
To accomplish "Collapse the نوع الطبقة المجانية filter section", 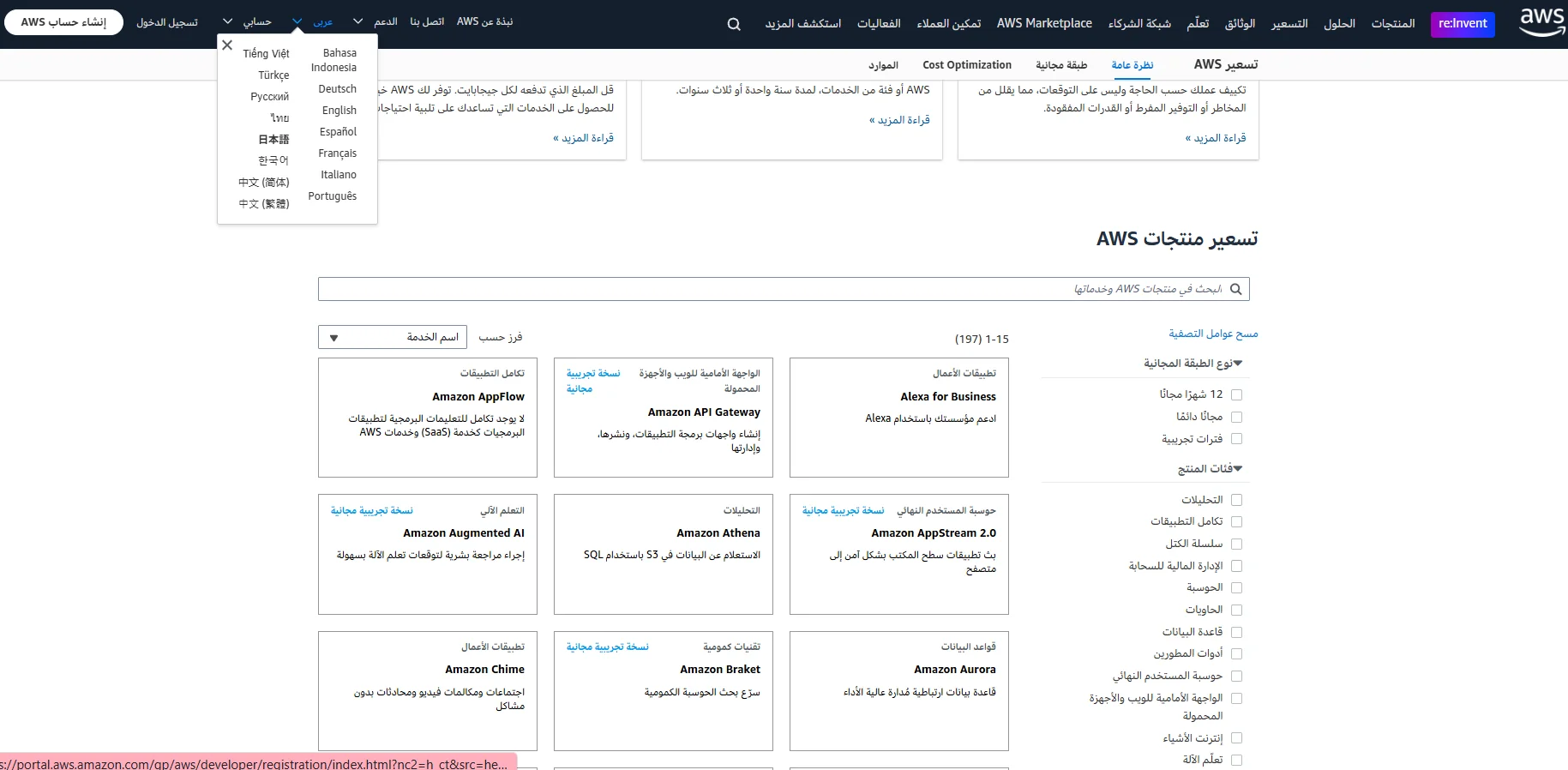I will 1193,364.
